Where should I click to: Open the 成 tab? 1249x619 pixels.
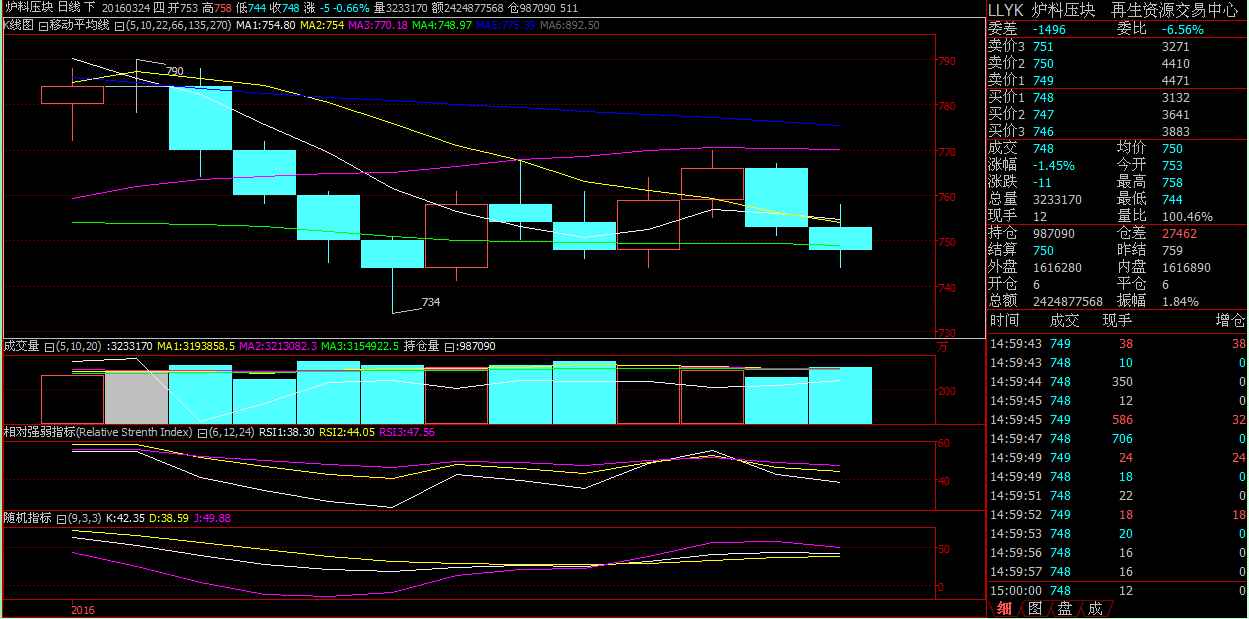pyautogui.click(x=1094, y=608)
